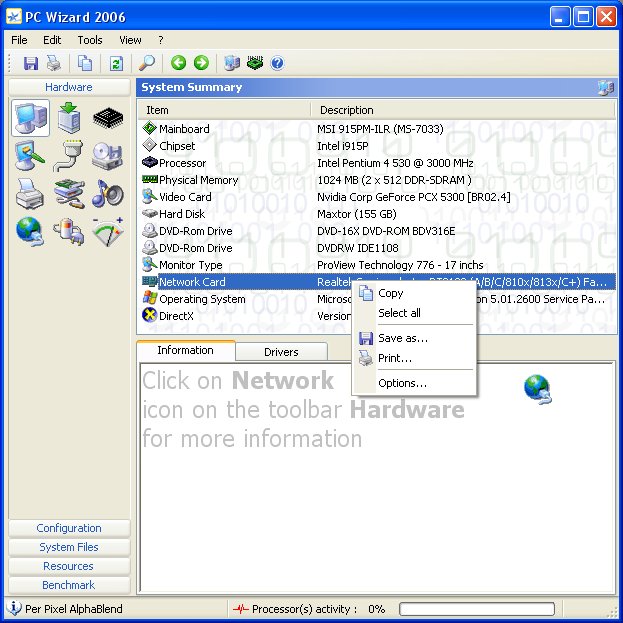Click the info icon in status bar
Viewport: 623px width, 623px height.
tap(14, 608)
